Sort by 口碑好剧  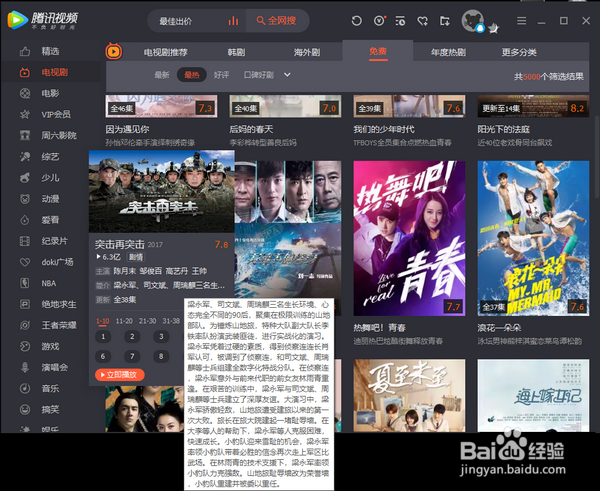tap(259, 75)
